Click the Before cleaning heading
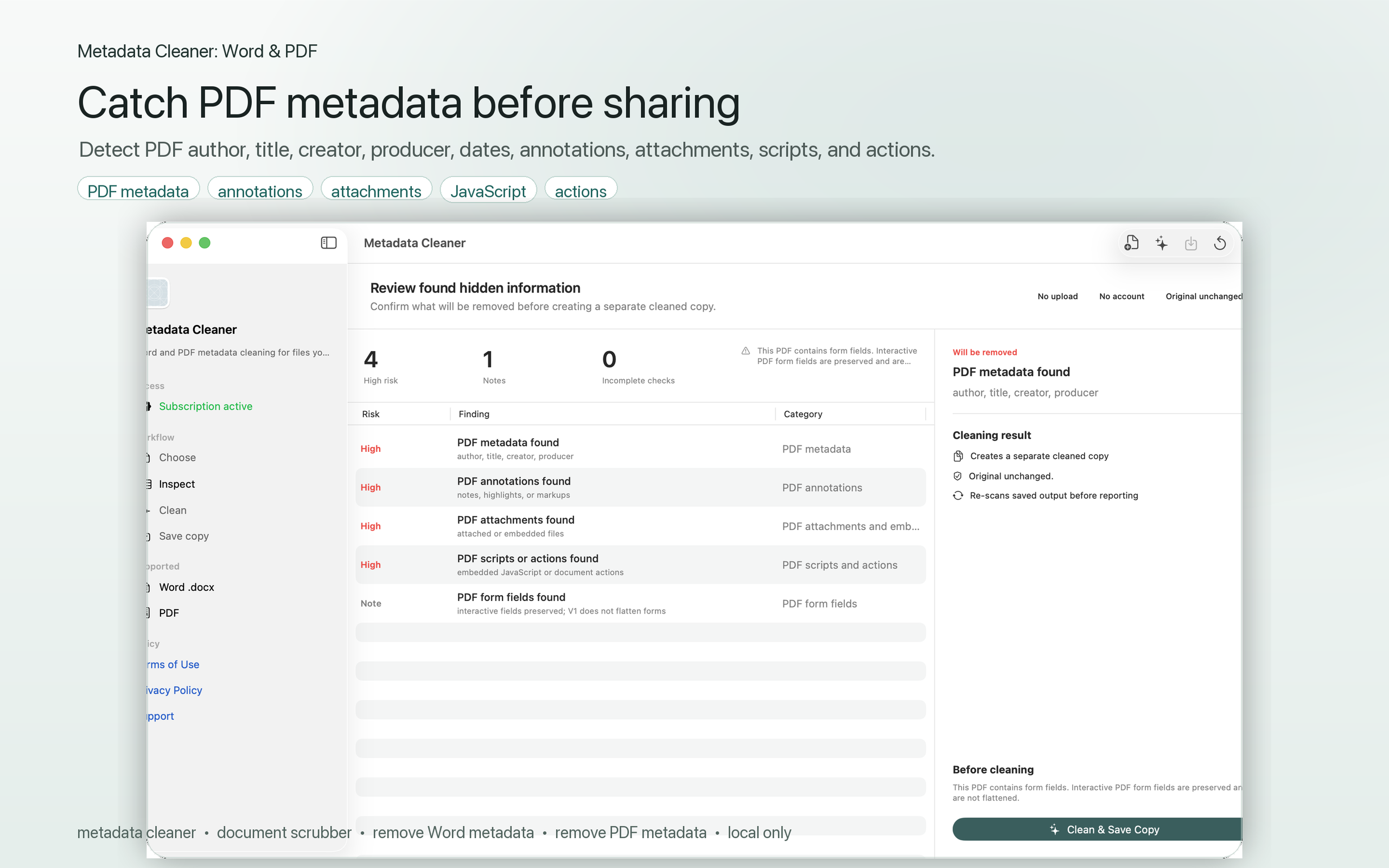The width and height of the screenshot is (1389, 868). click(x=993, y=770)
